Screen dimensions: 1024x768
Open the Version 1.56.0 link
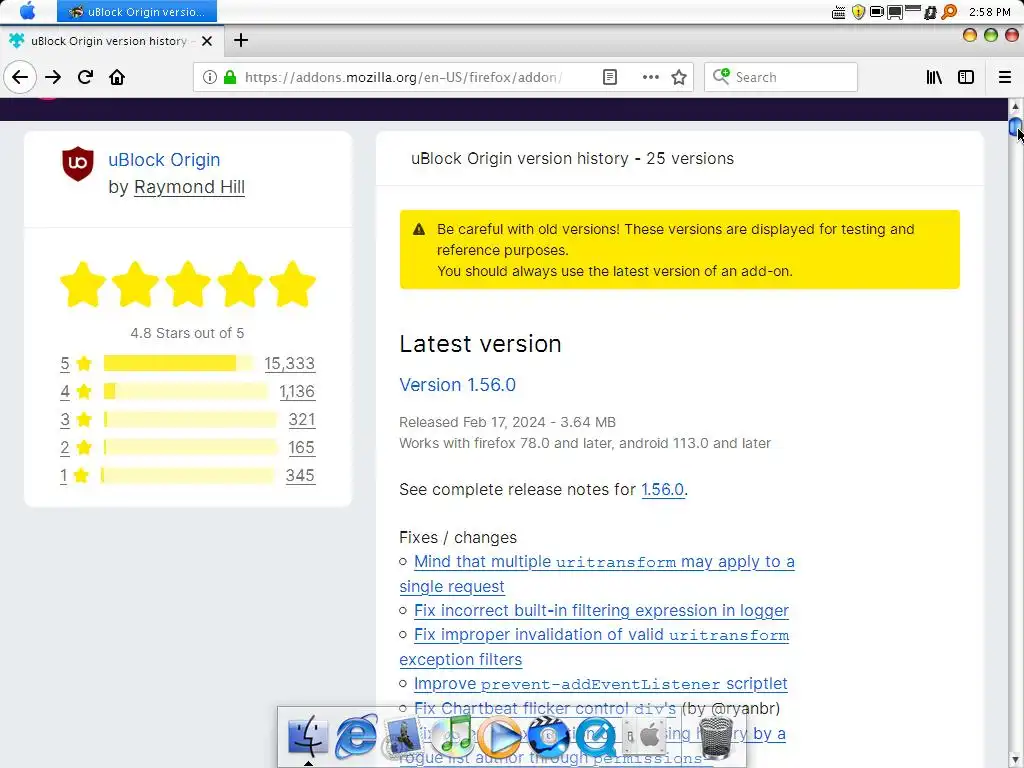coord(457,385)
